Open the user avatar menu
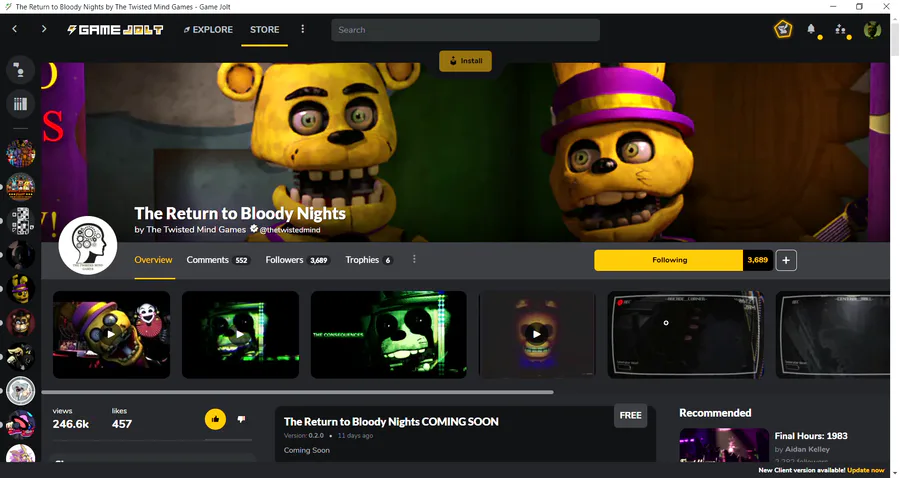Image resolution: width=900 pixels, height=478 pixels. pyautogui.click(x=872, y=29)
